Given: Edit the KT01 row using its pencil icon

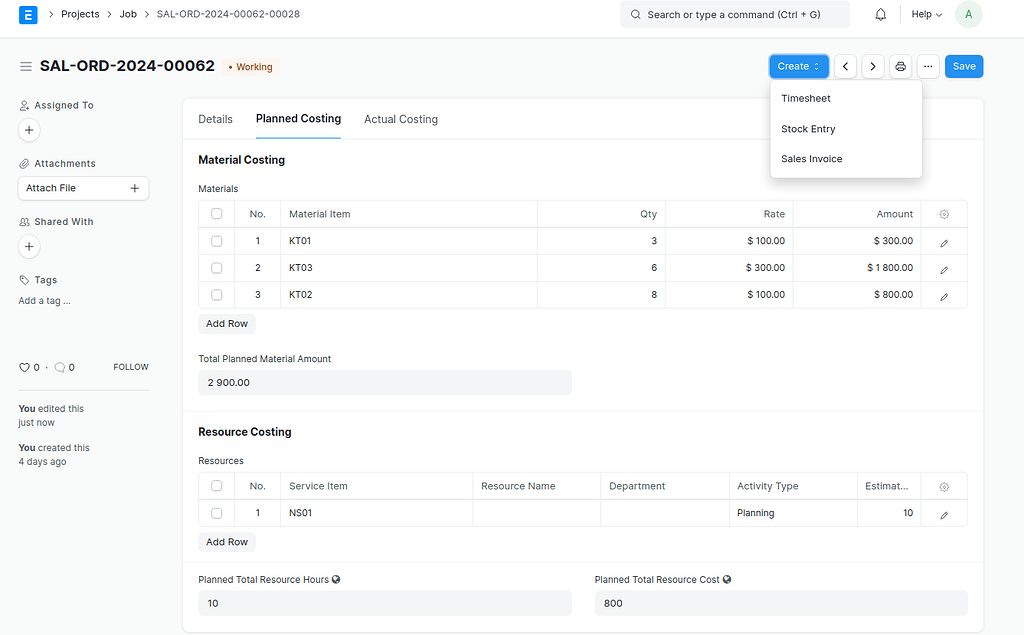Looking at the screenshot, I should tap(942, 241).
